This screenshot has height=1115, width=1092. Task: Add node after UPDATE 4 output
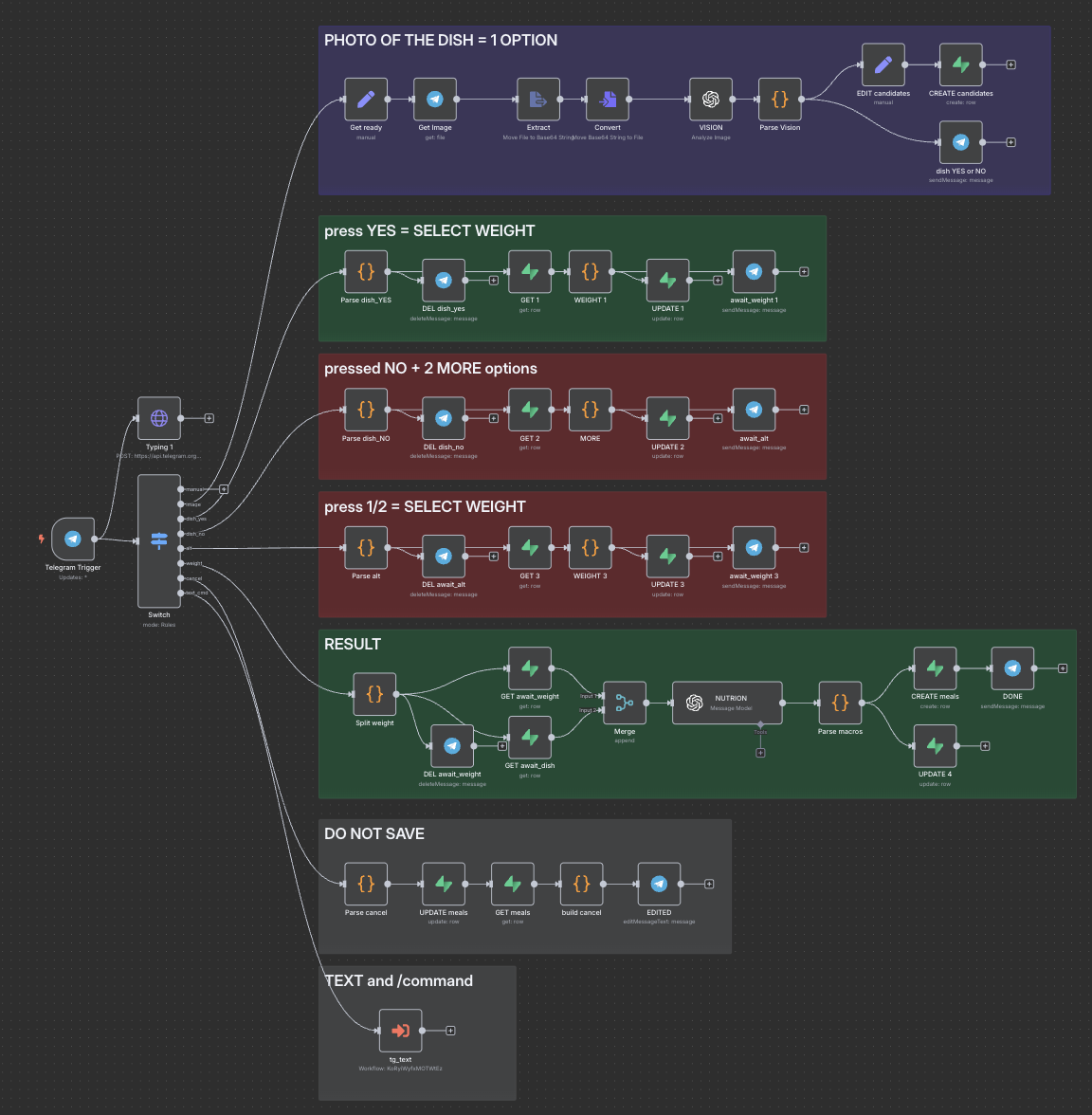[985, 746]
